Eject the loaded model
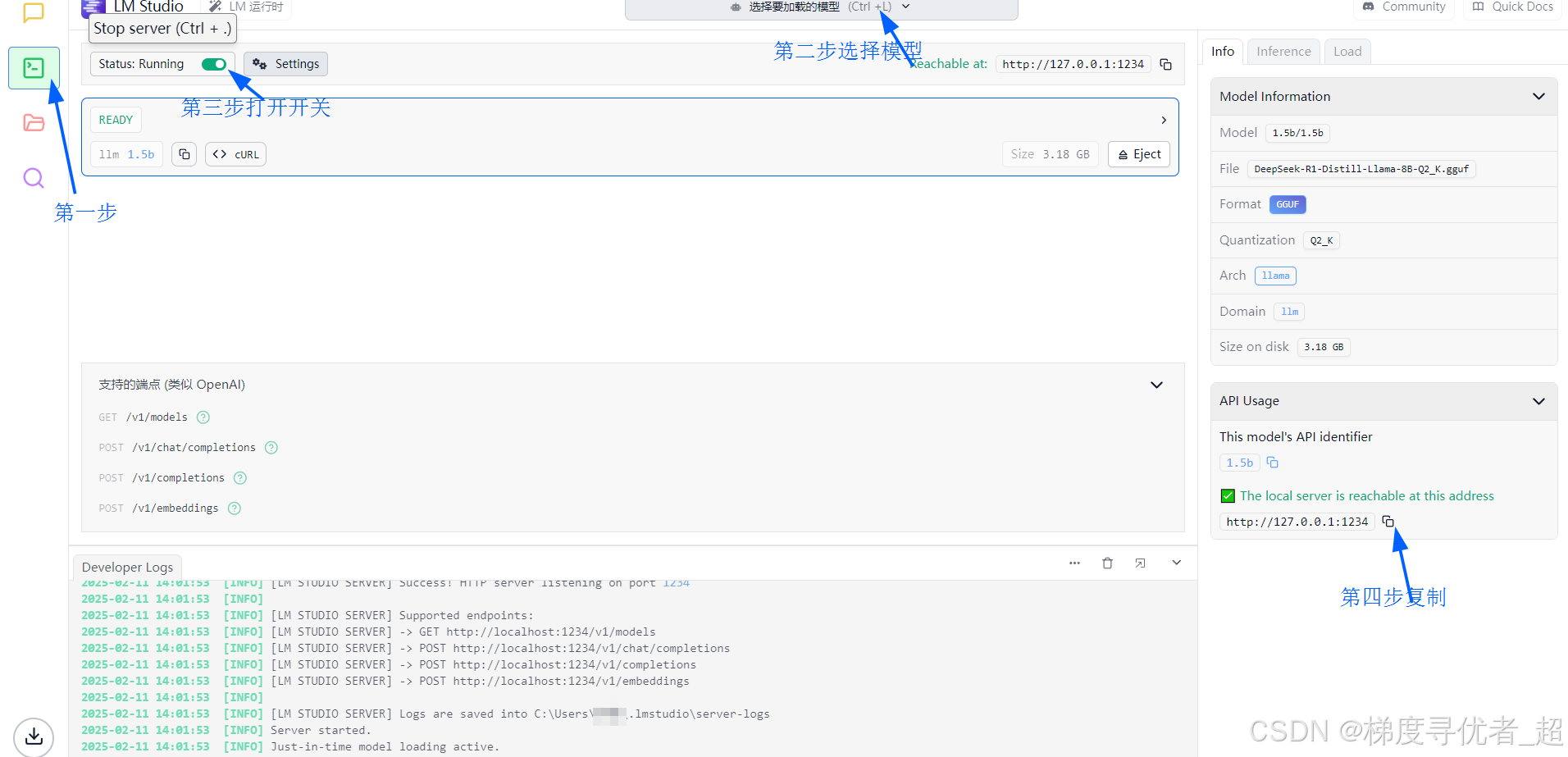This screenshot has width=1568, height=757. pos(1139,154)
